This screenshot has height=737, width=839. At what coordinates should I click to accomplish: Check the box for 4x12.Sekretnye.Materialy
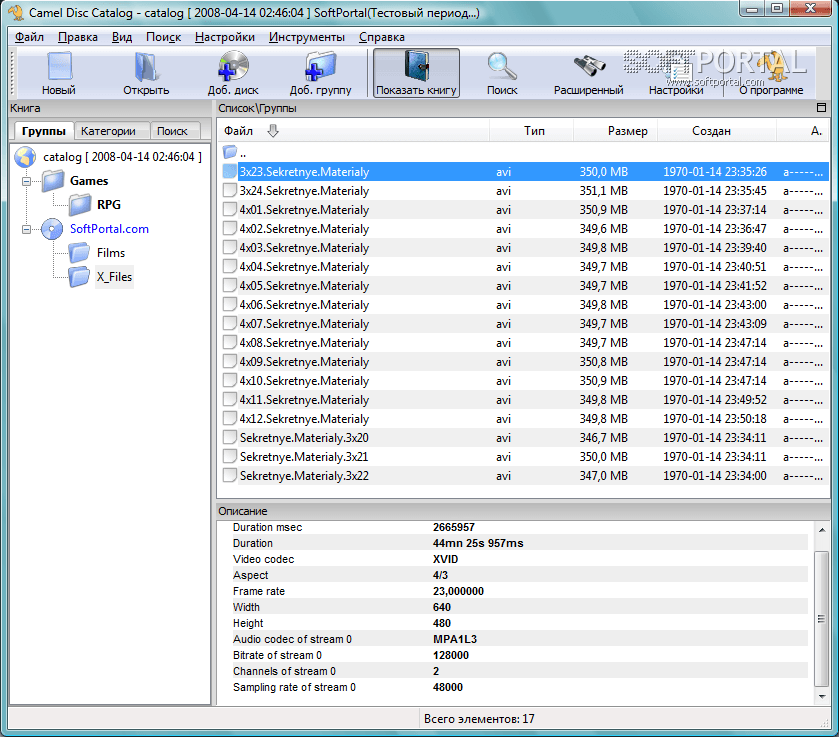point(230,419)
